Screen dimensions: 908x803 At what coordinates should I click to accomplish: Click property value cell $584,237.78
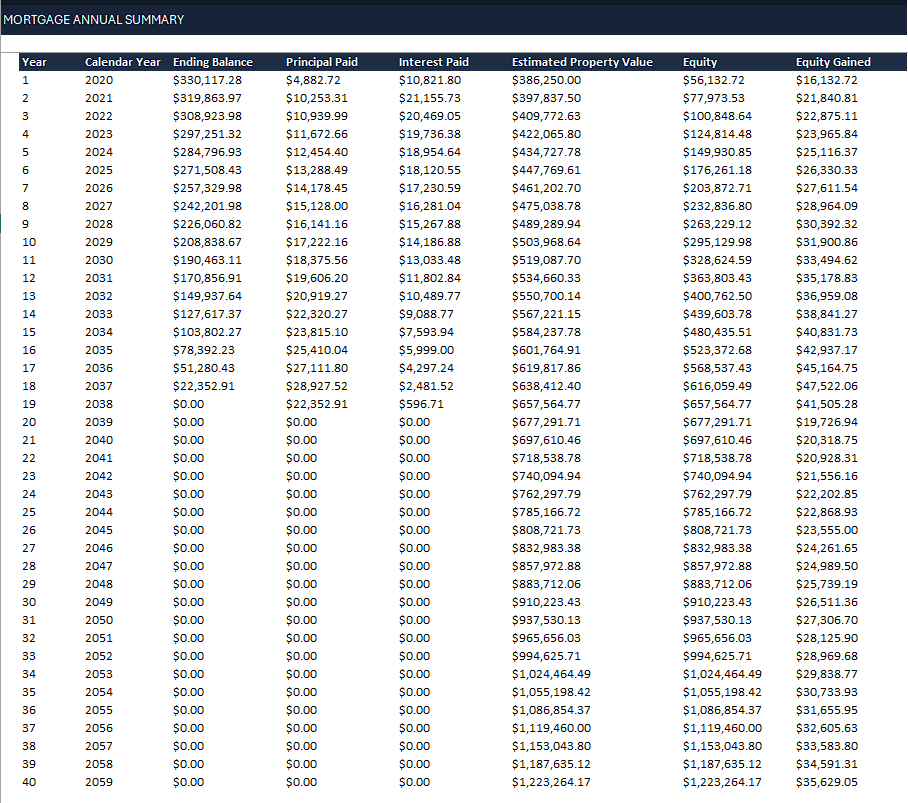(x=546, y=332)
